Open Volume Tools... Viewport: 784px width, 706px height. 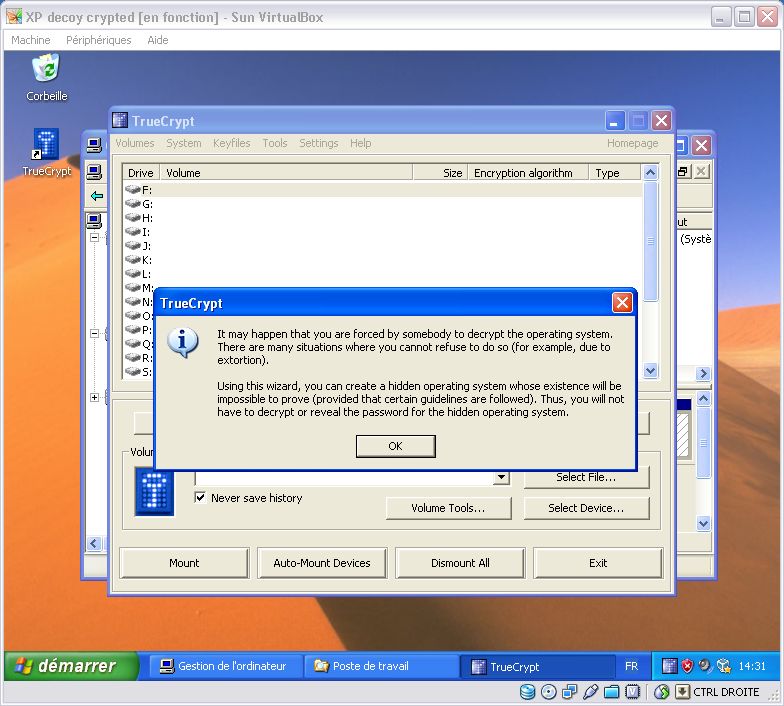tap(448, 508)
